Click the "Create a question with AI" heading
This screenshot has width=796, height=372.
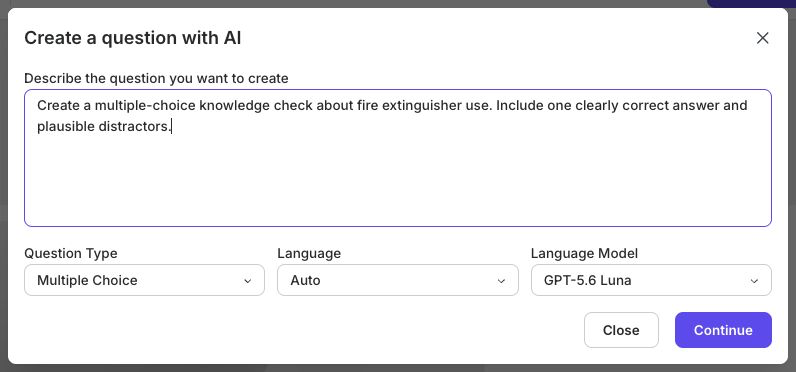tap(132, 38)
